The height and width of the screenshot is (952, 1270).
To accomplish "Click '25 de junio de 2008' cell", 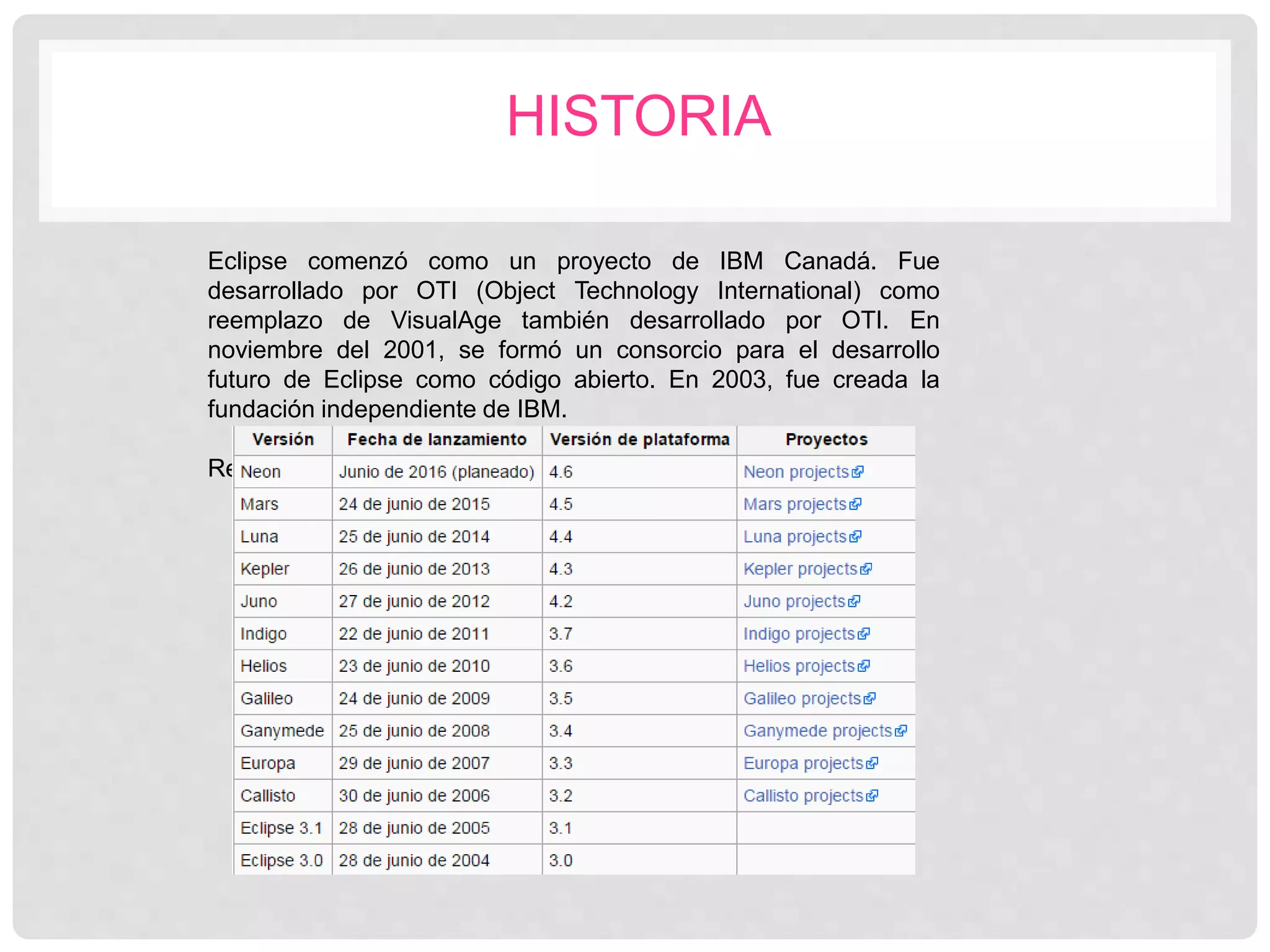I will [437, 731].
